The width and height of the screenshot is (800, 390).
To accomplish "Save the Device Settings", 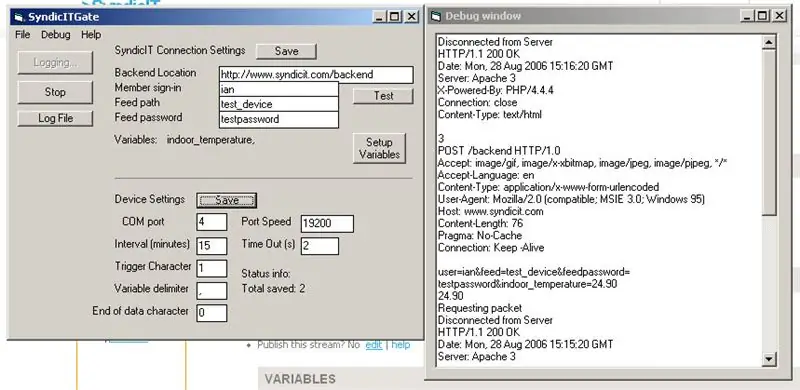I will click(227, 200).
